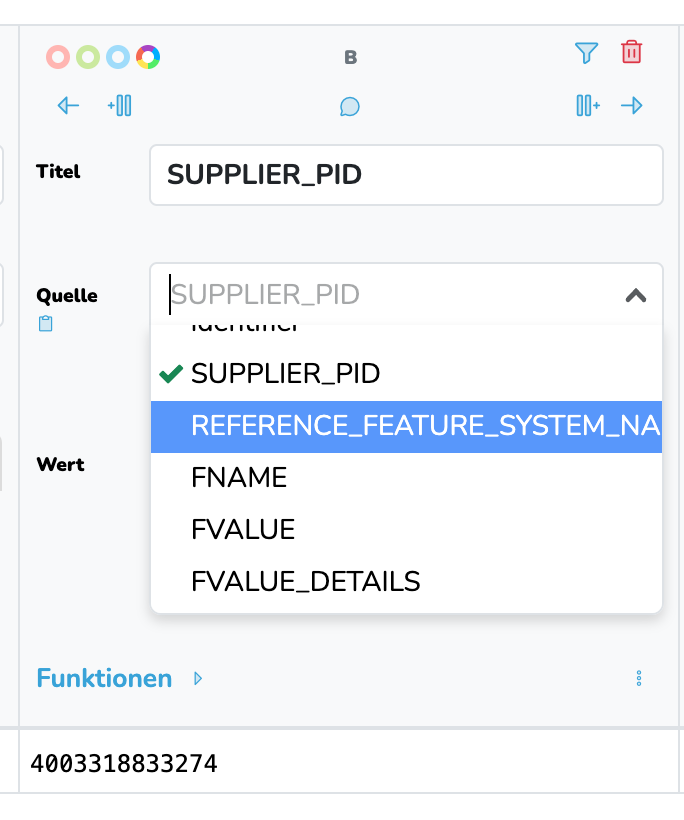Pick the blue color circle
The image size is (684, 820).
[118, 57]
